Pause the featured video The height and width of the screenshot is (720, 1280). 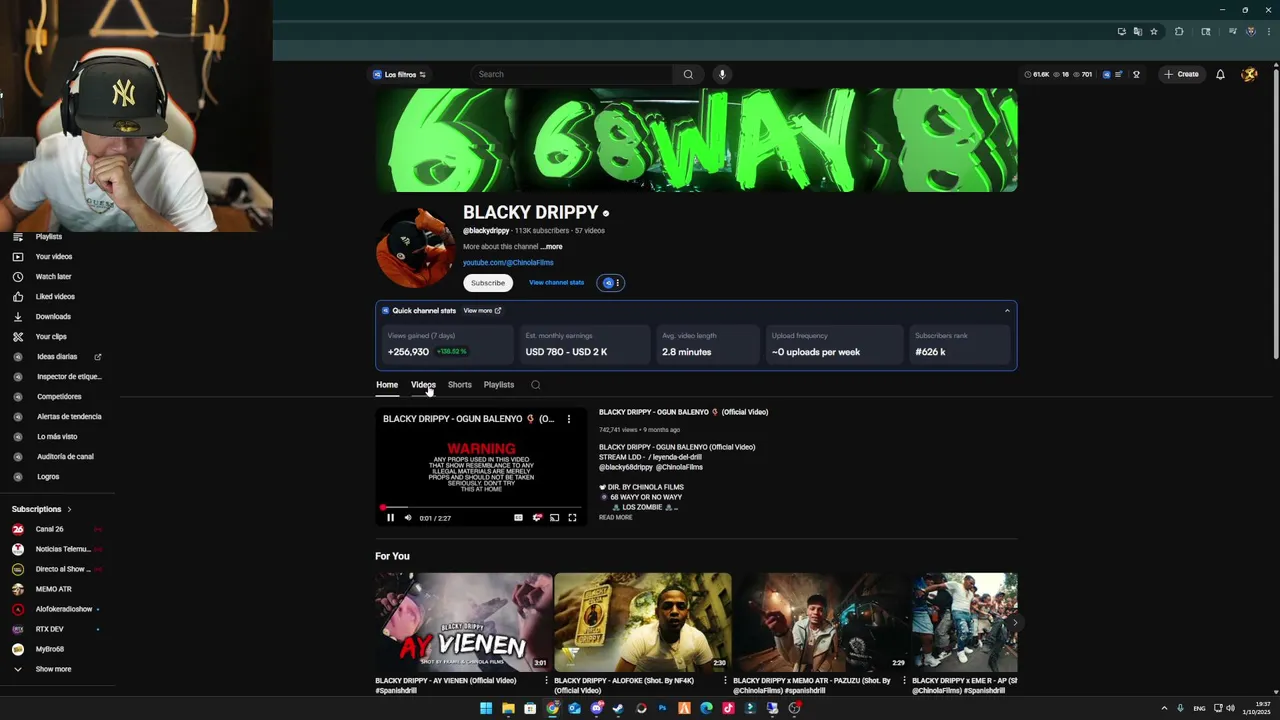pyautogui.click(x=391, y=518)
